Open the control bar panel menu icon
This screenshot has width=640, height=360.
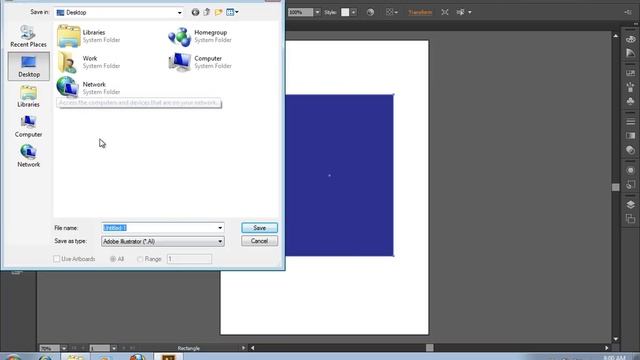click(628, 12)
